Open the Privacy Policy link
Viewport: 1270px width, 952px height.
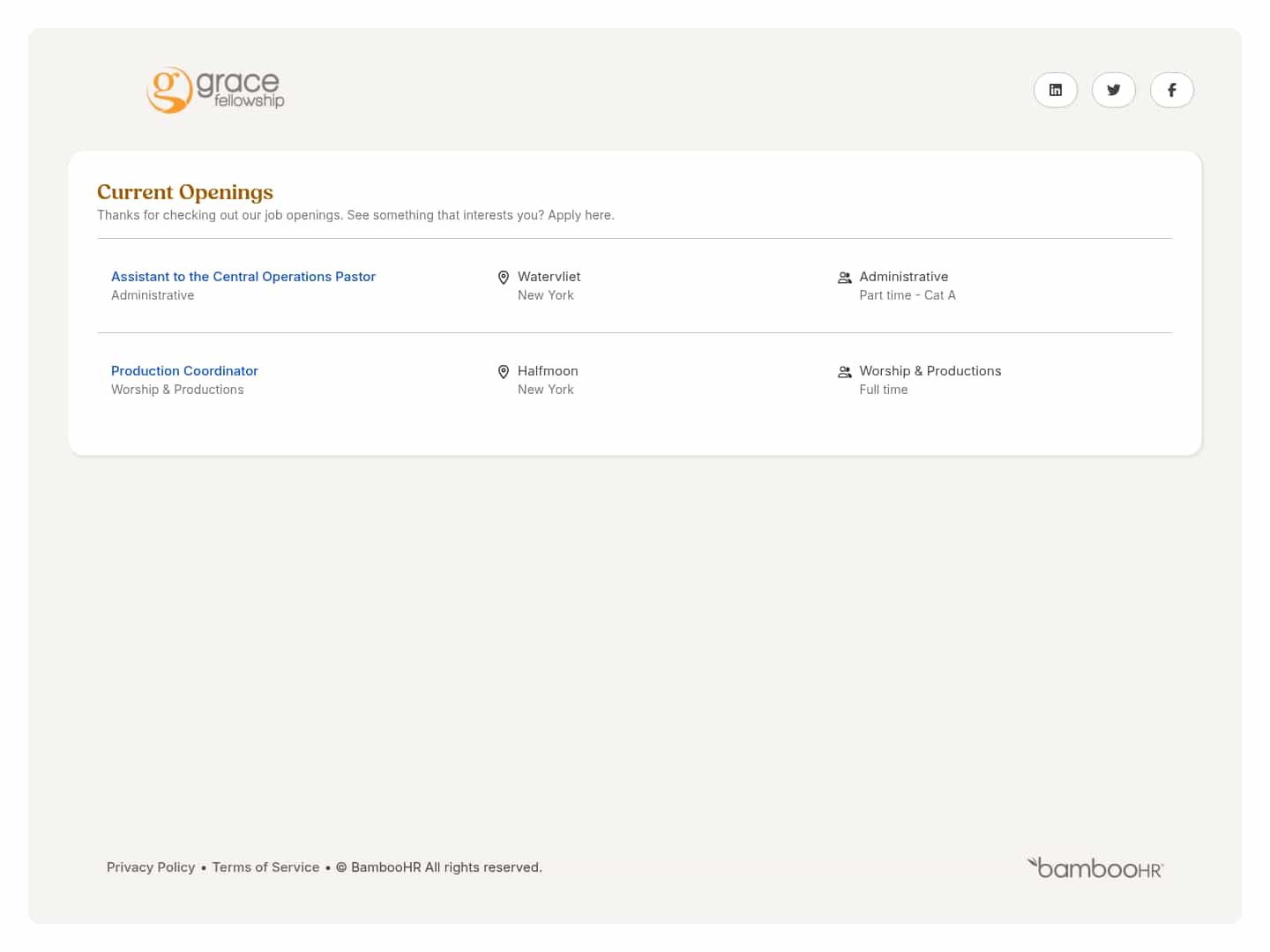pyautogui.click(x=151, y=867)
